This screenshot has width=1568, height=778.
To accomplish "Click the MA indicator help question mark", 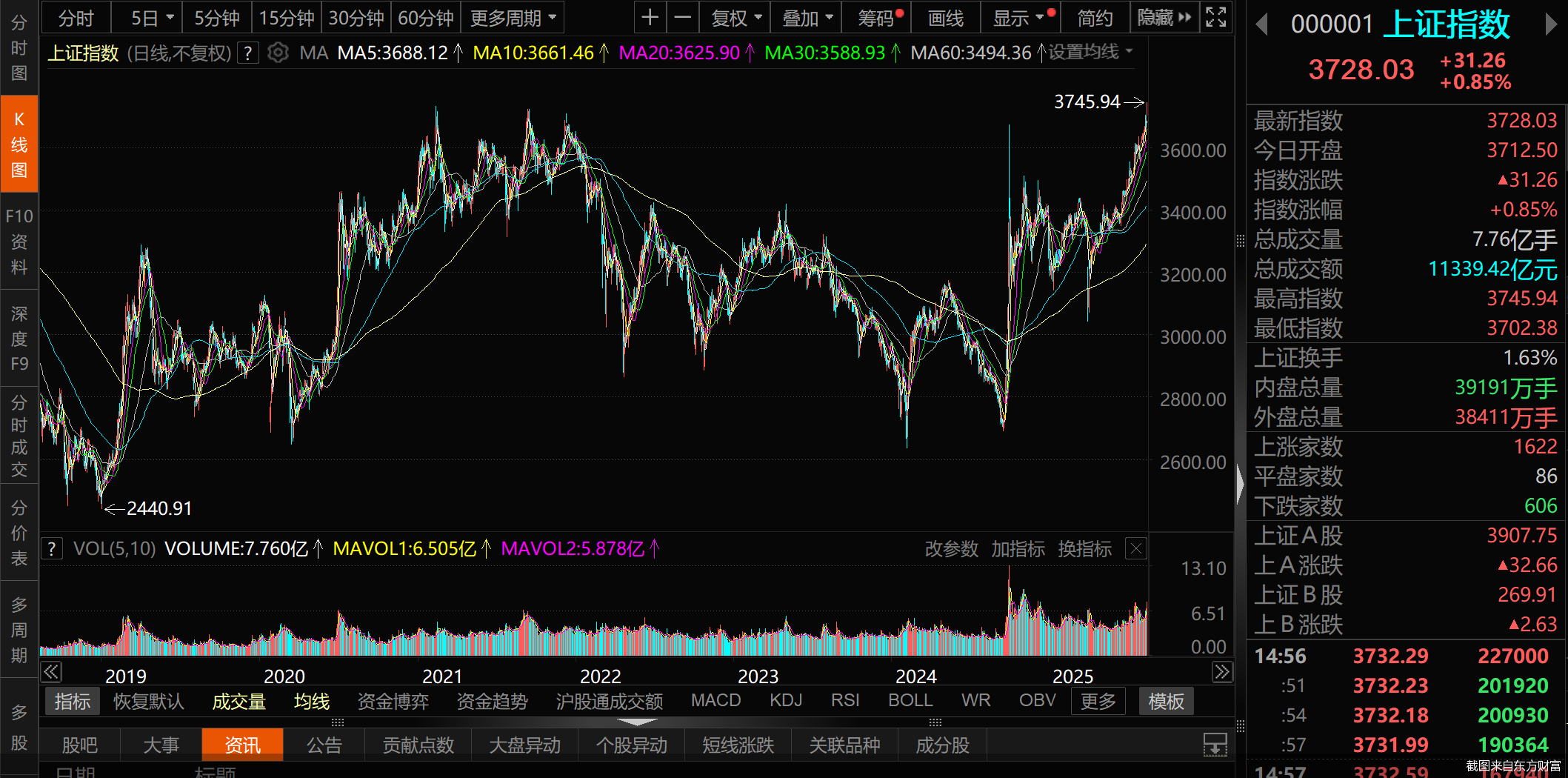I will pyautogui.click(x=248, y=53).
